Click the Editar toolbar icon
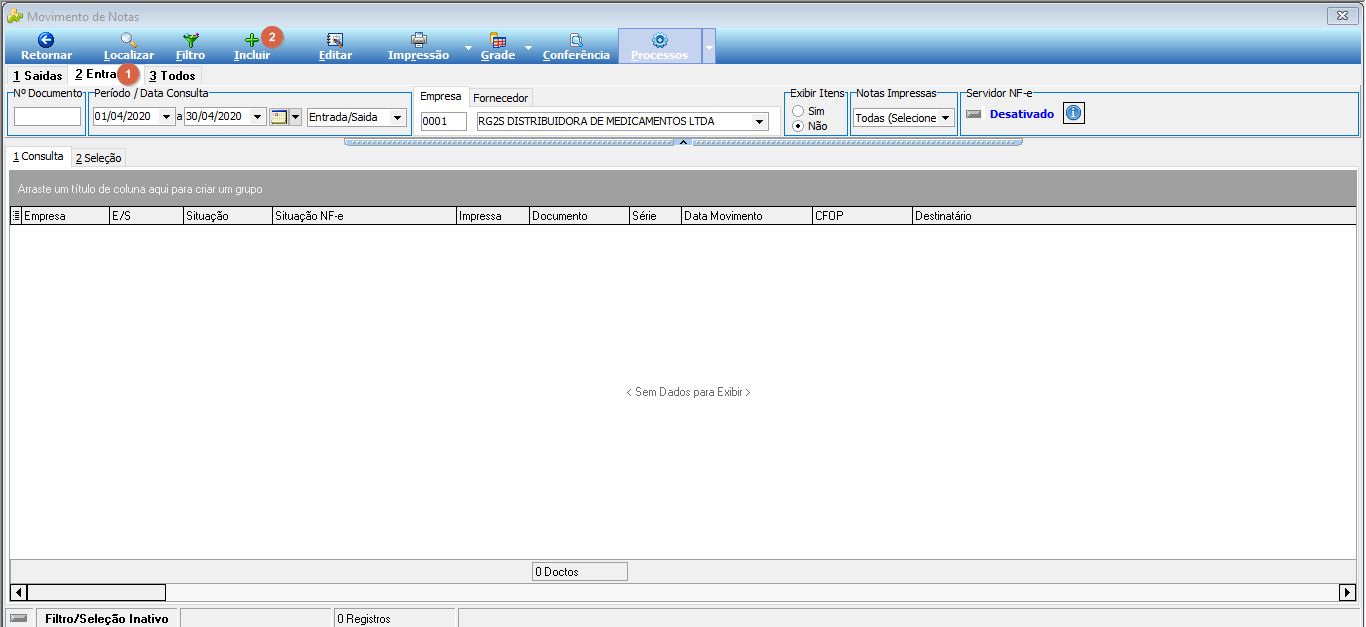This screenshot has height=627, width=1366. pyautogui.click(x=335, y=40)
